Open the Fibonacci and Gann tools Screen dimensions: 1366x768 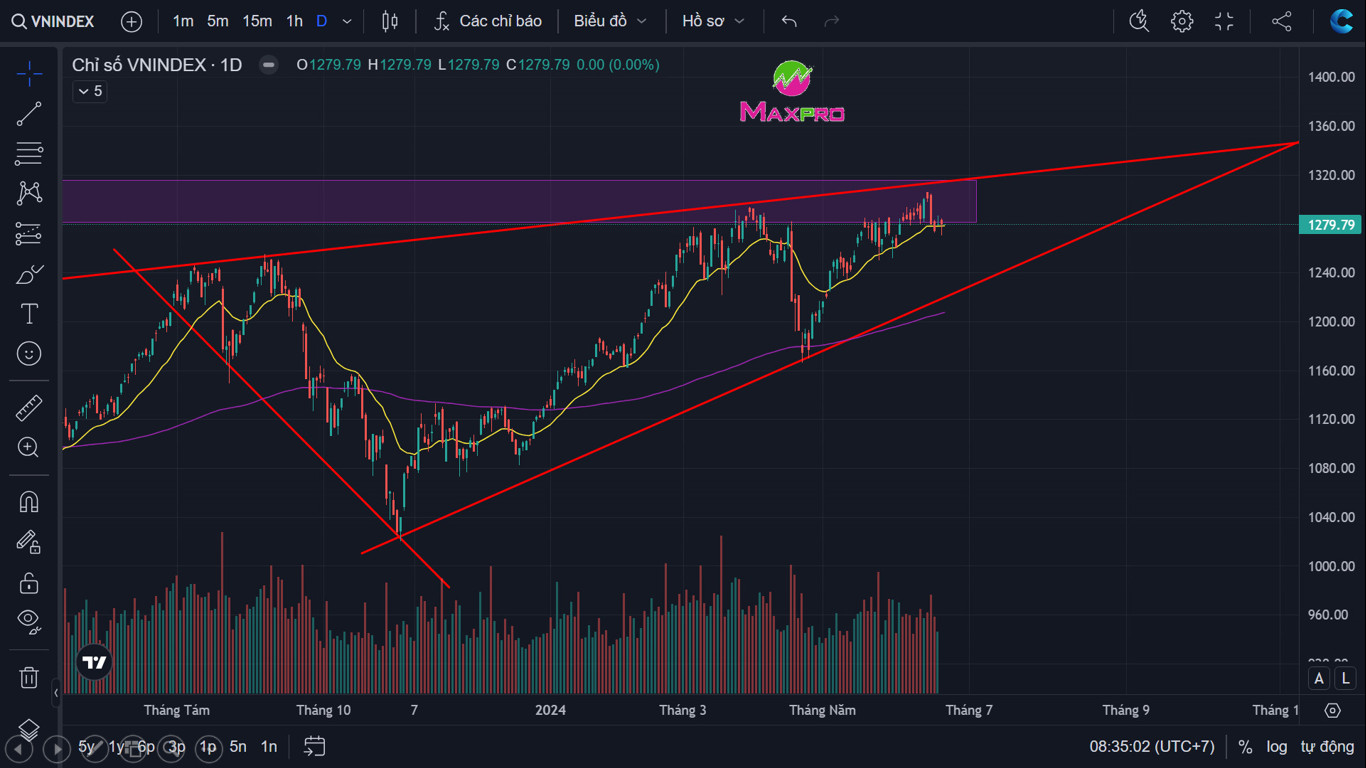pyautogui.click(x=29, y=154)
